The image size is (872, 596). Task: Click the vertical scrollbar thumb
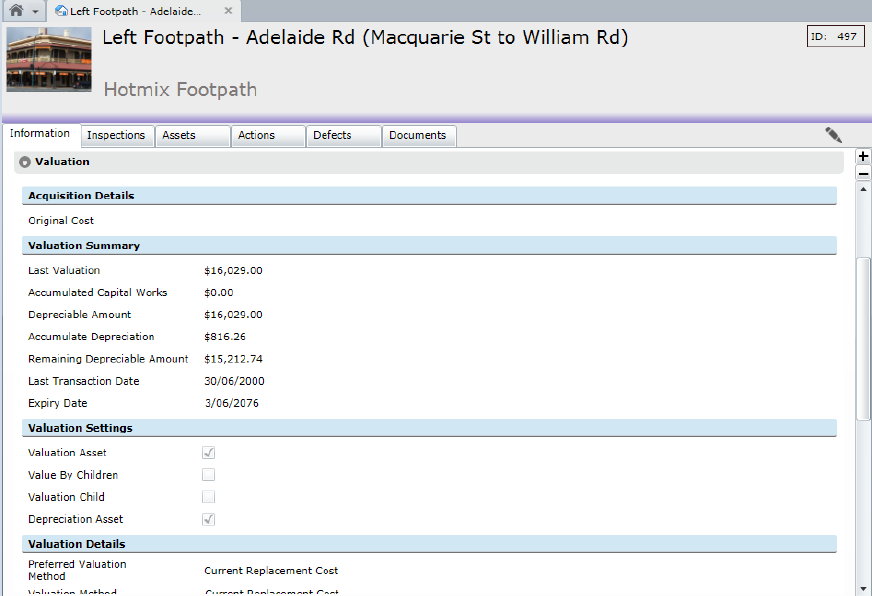coord(863,339)
